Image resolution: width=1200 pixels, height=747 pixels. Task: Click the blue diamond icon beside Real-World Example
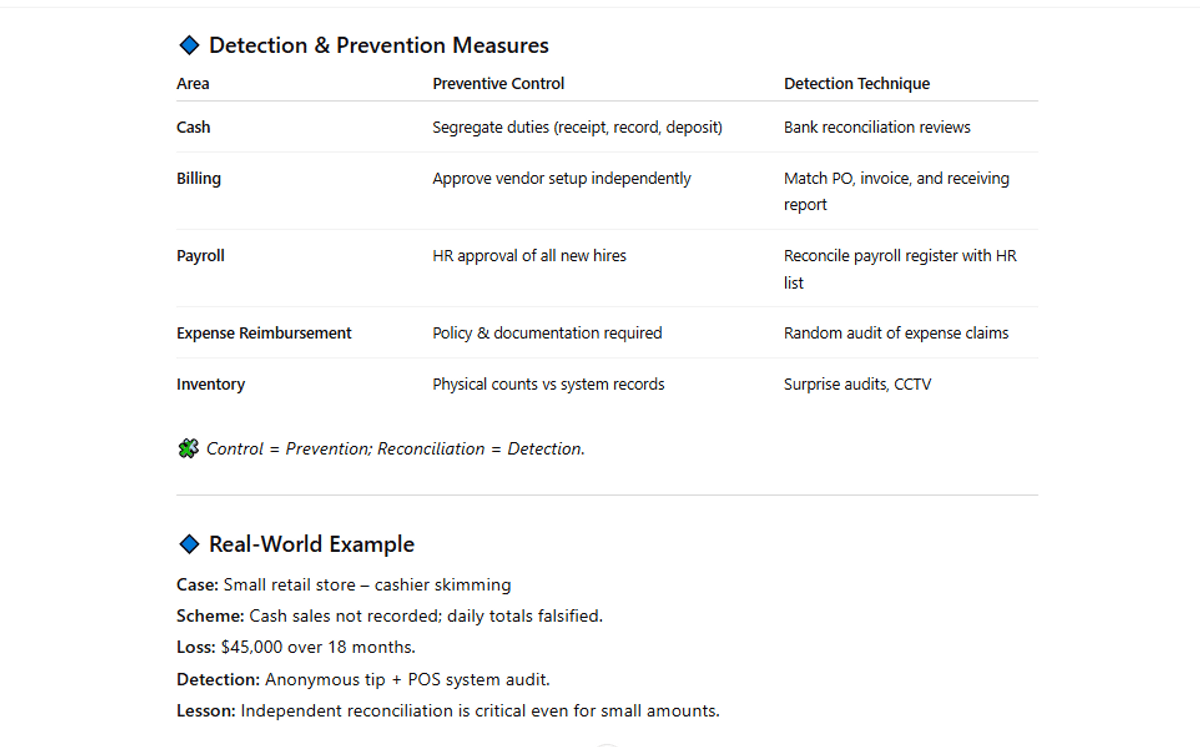point(188,544)
